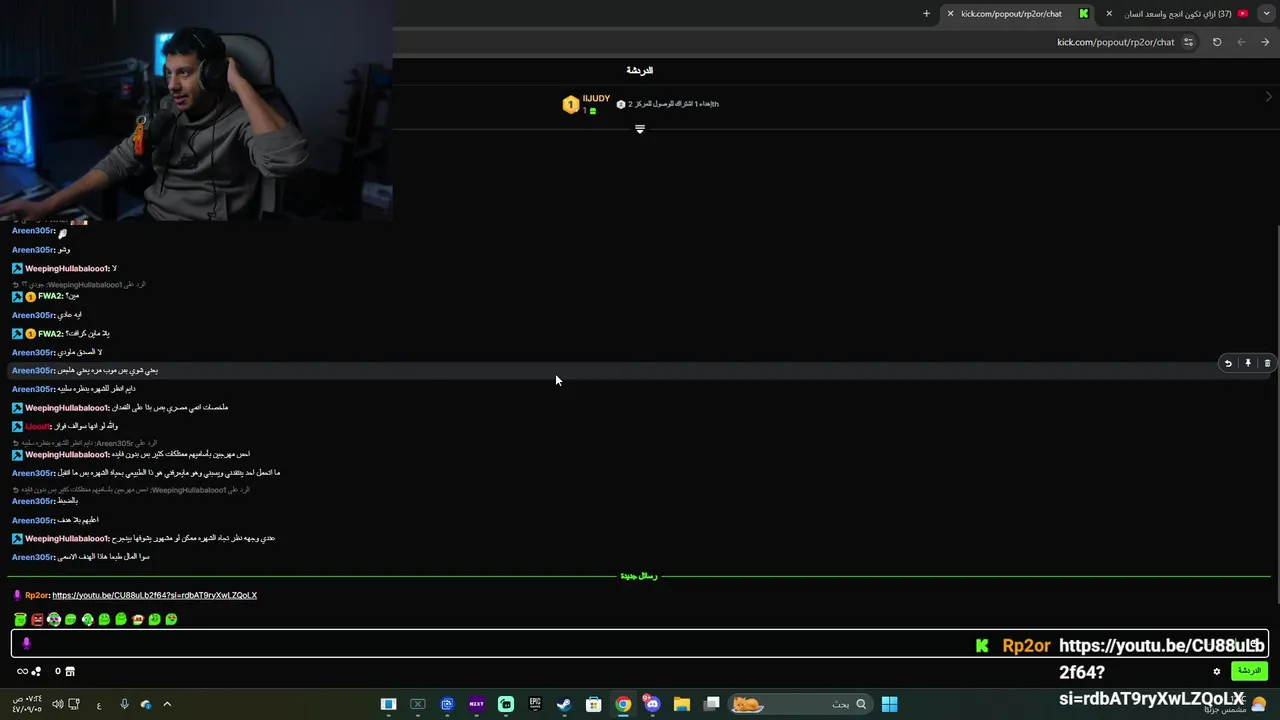Screen dimensions: 1280x720
Task: Open volume control in system tray
Action: tap(57, 704)
